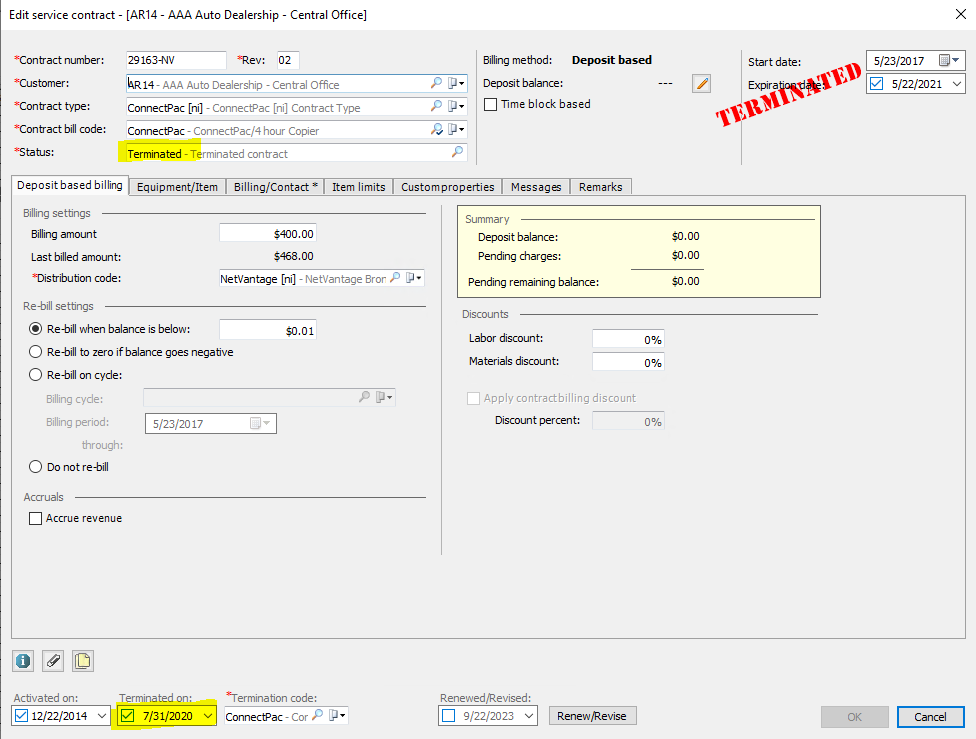
Task: Open the Billing/Contact tab
Action: pos(276,187)
